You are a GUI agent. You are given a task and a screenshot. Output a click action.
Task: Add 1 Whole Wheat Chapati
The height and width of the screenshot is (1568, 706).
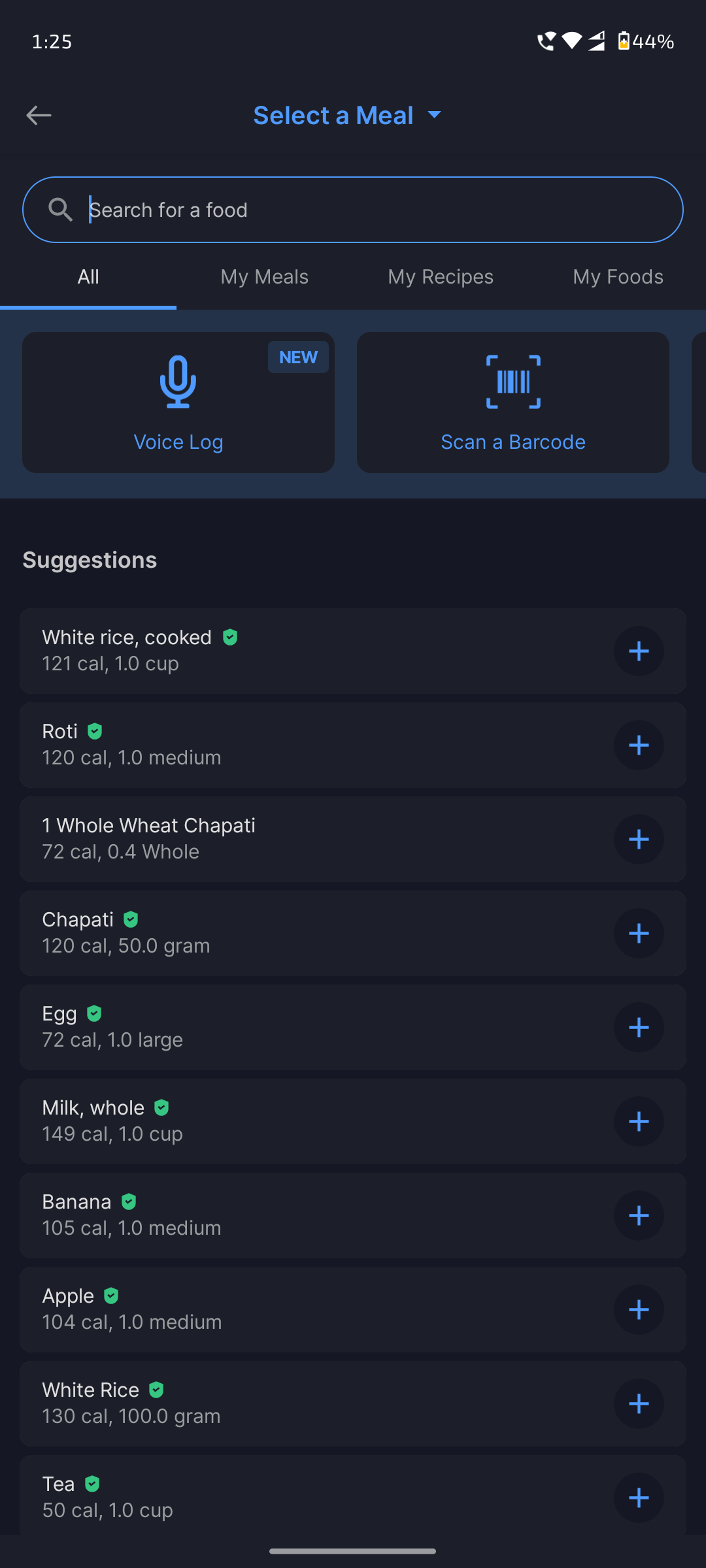(639, 840)
